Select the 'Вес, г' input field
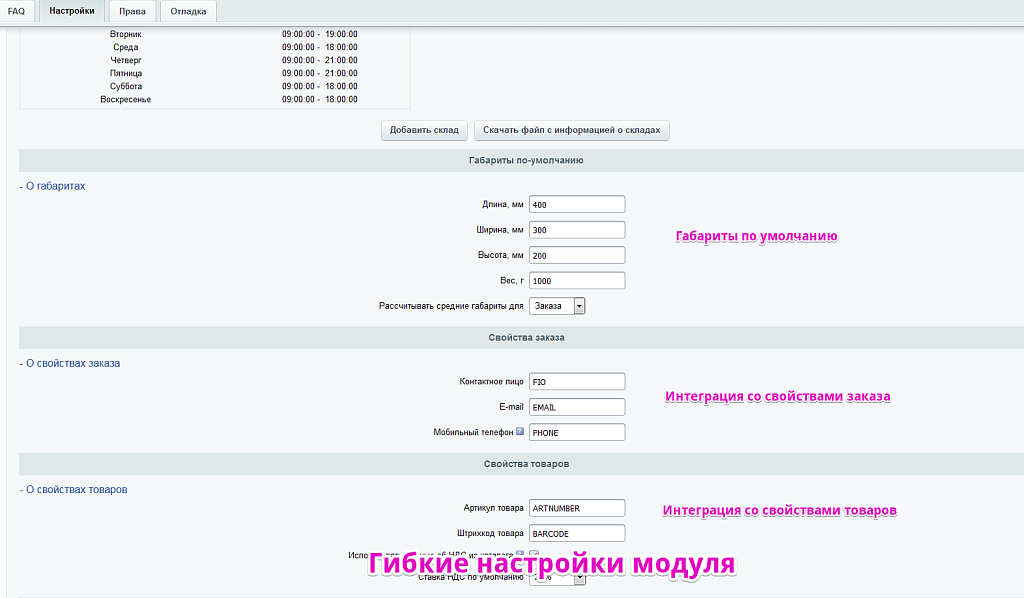Image resolution: width=1024 pixels, height=598 pixels. (576, 280)
